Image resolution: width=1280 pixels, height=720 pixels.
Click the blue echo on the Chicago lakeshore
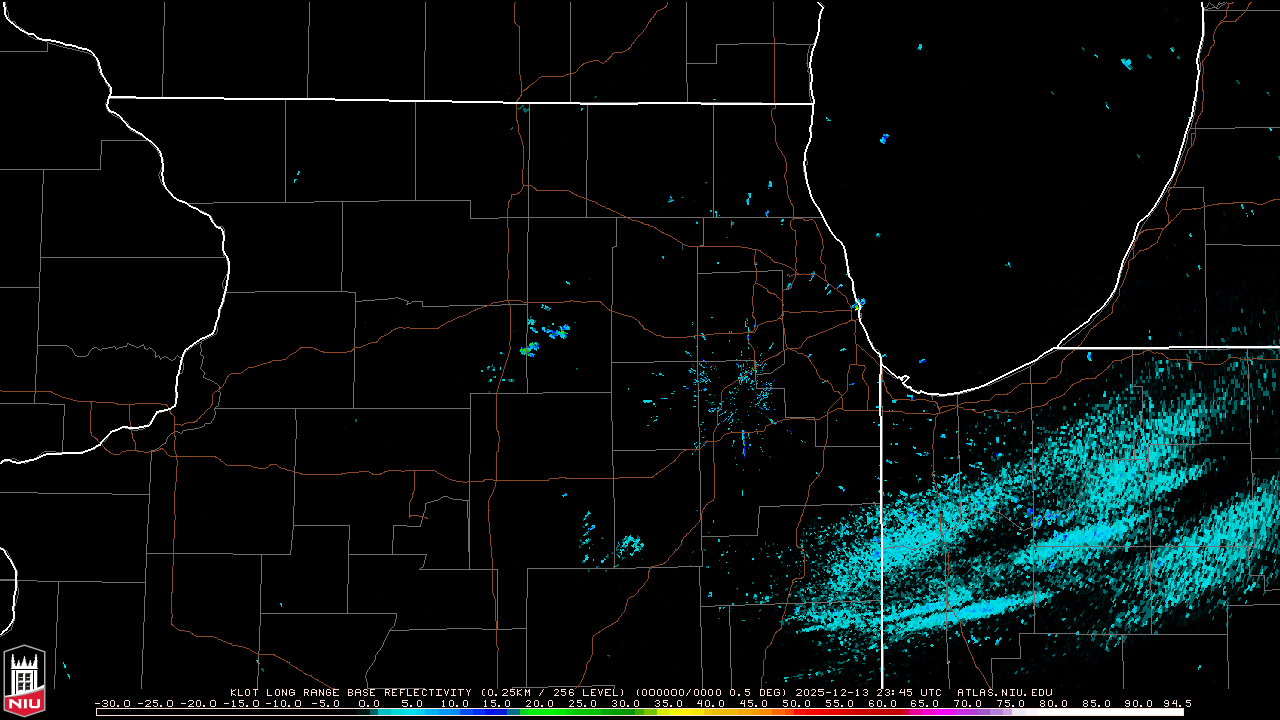(859, 302)
